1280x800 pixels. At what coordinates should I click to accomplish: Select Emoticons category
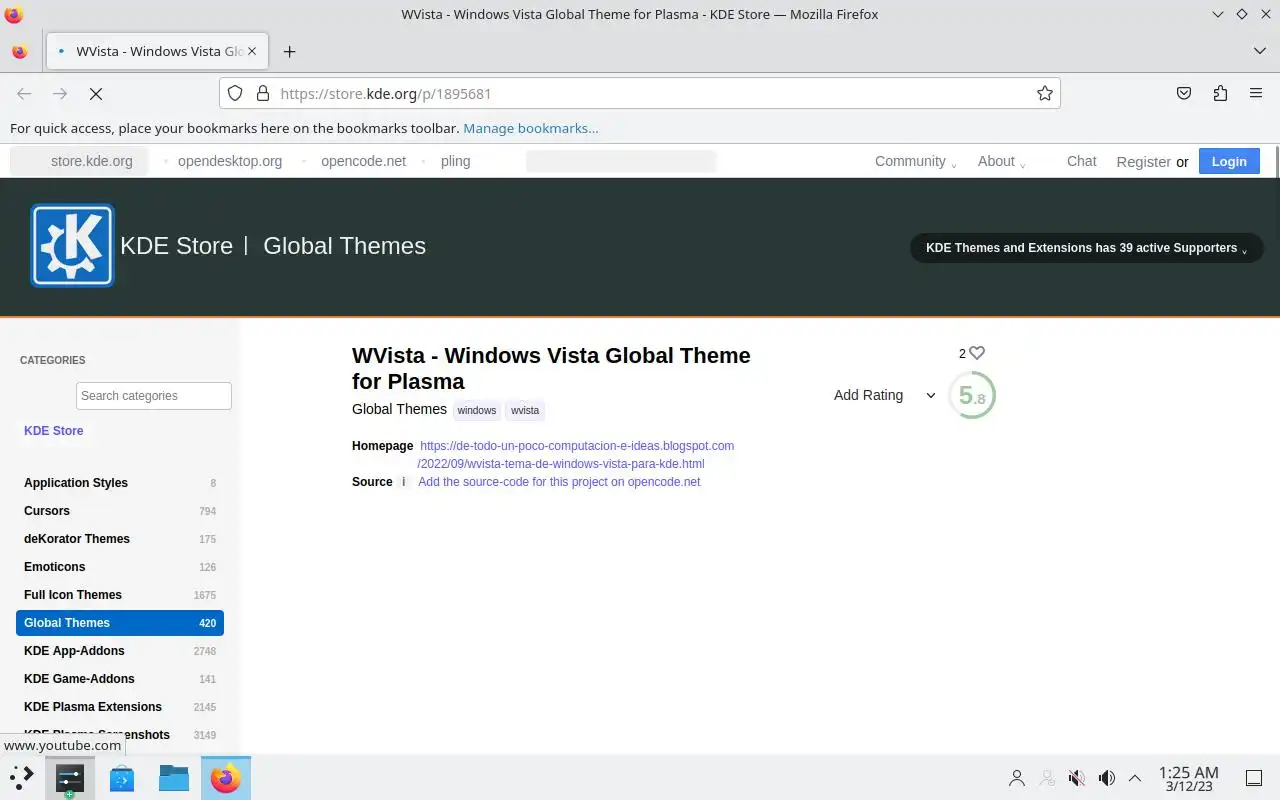click(x=120, y=567)
